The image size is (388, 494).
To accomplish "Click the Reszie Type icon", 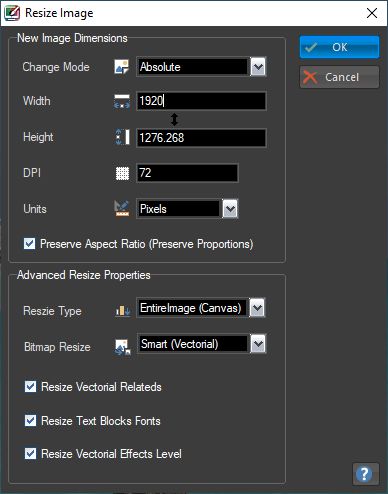I will pyautogui.click(x=122, y=311).
